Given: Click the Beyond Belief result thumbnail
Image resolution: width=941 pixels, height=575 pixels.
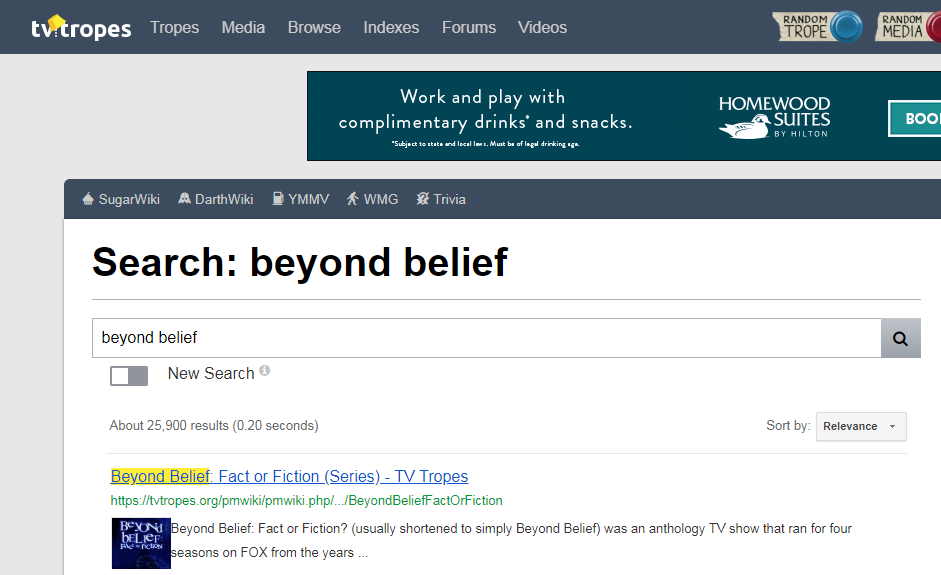Looking at the screenshot, I should tap(141, 543).
